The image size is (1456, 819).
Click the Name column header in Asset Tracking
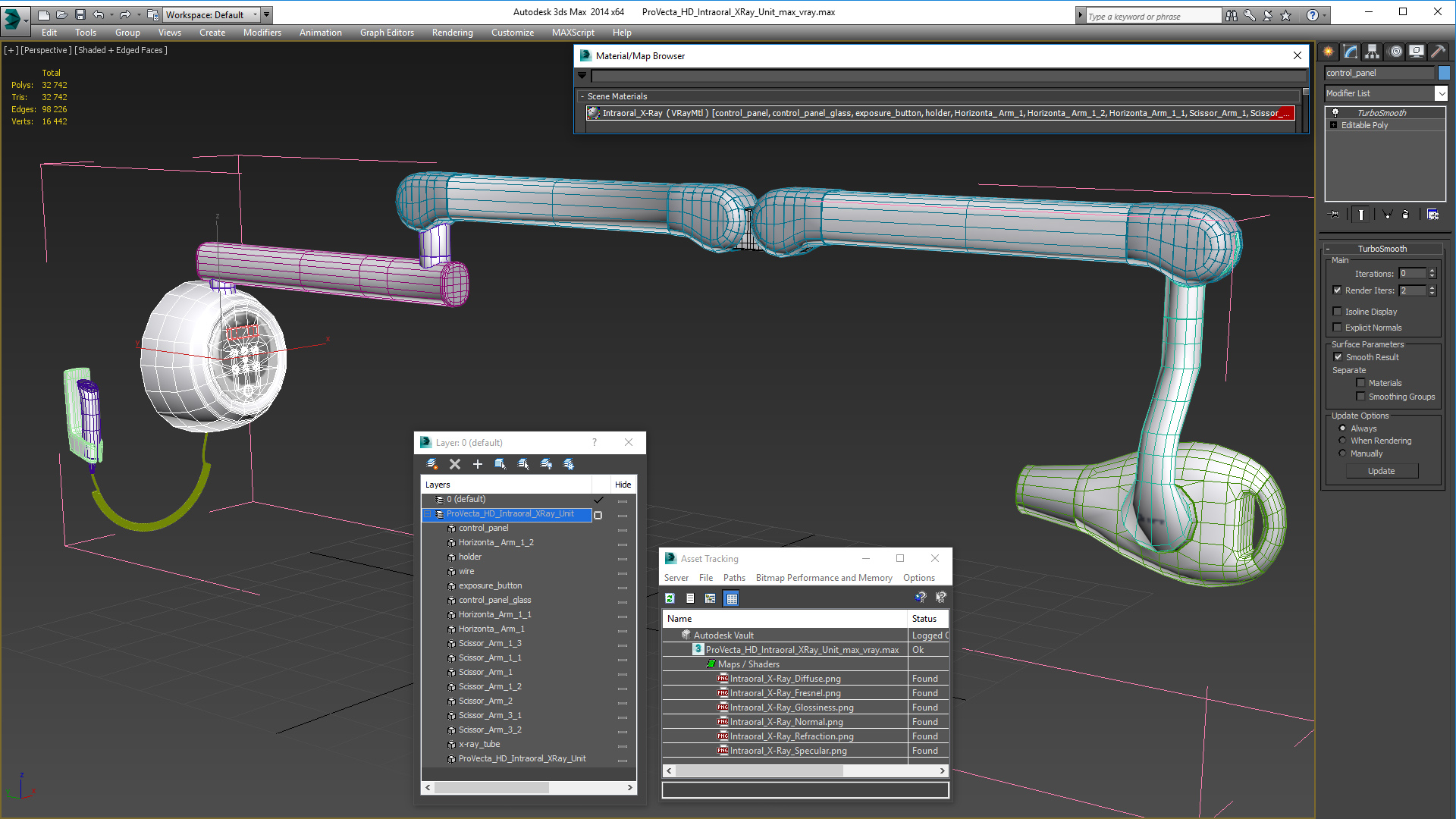click(x=784, y=619)
